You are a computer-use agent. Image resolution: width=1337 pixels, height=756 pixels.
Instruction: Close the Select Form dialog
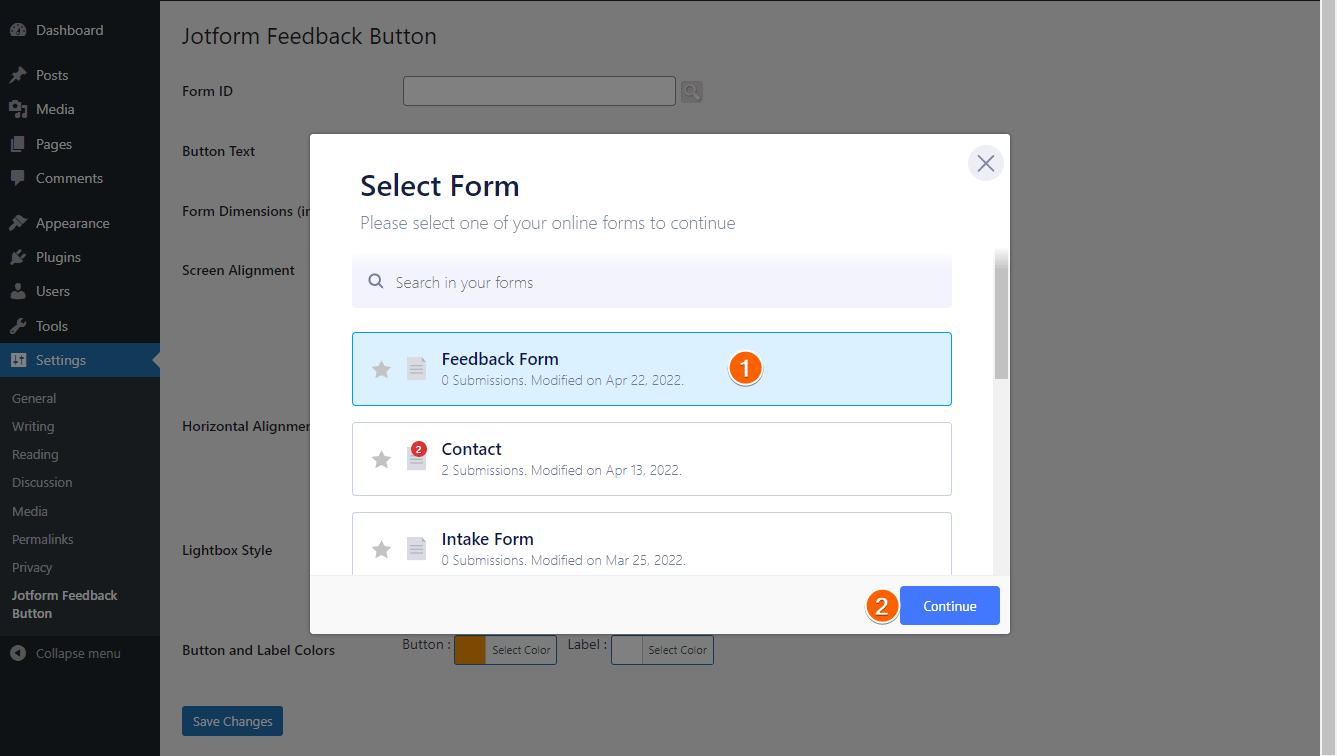[985, 163]
